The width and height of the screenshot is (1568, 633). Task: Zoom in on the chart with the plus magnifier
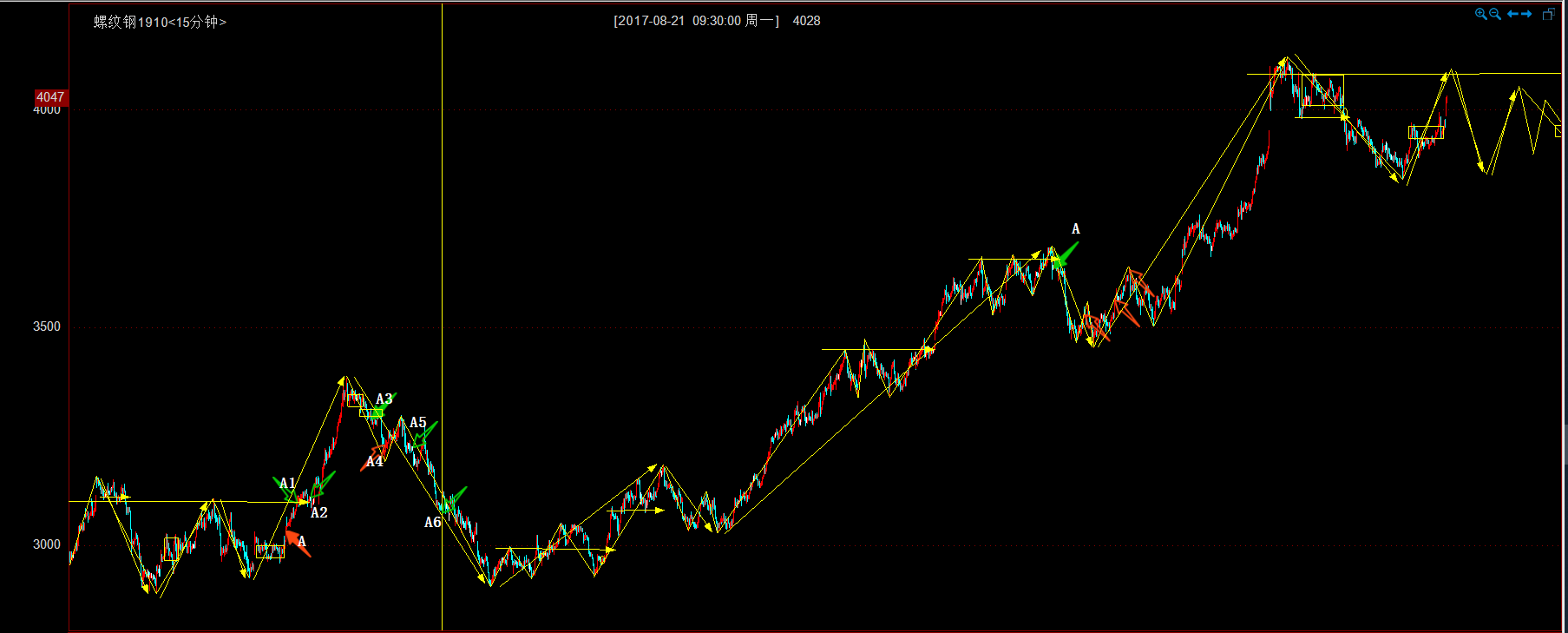pyautogui.click(x=1480, y=14)
